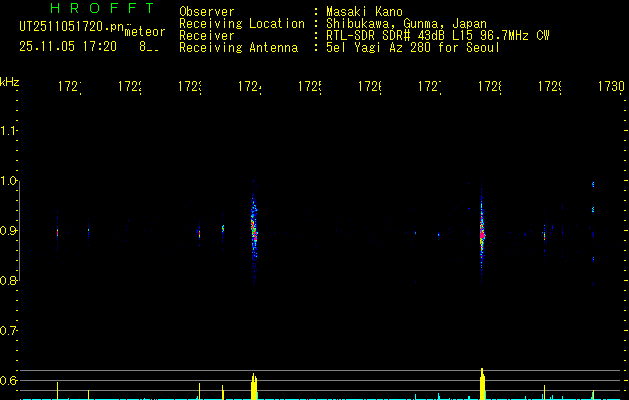
Task: Click the 0.7 frequency axis label
Action: coord(9,331)
